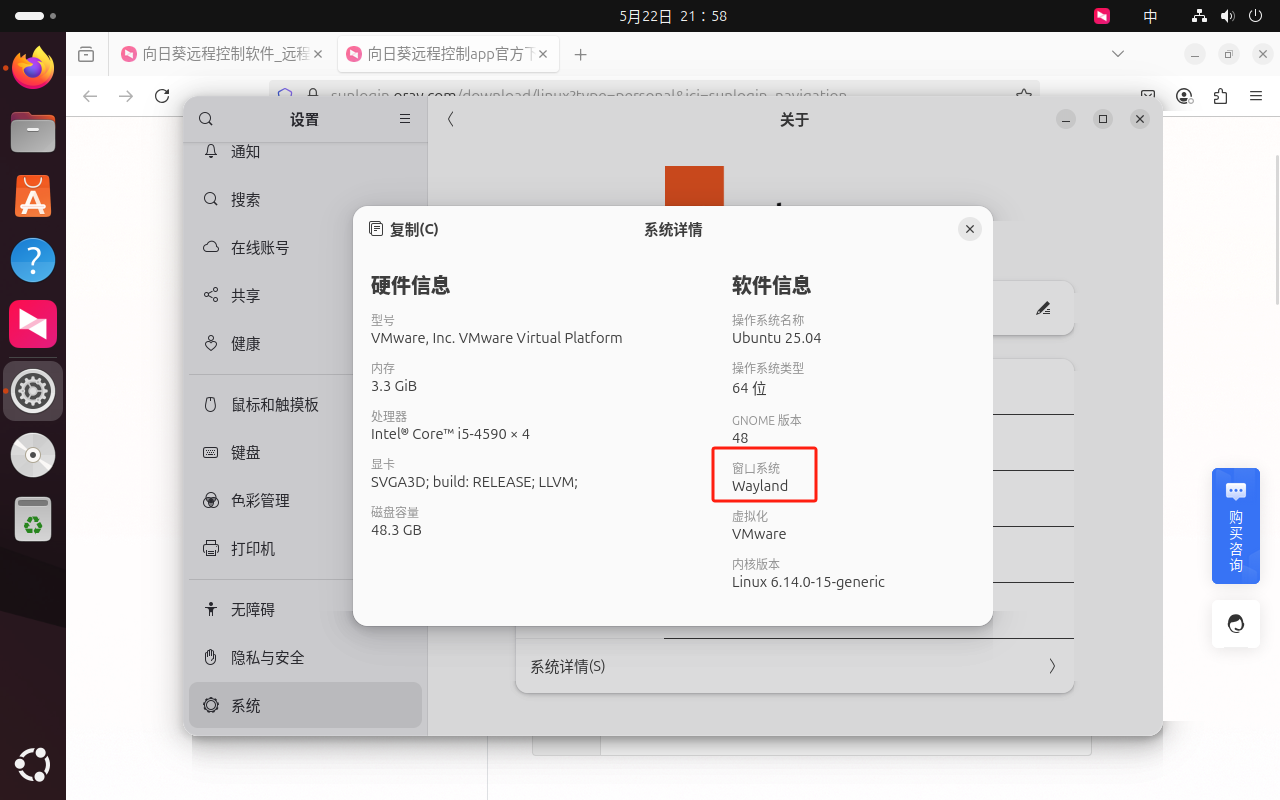Select 鼠标和触摸板 in Settings sidebar
Image resolution: width=1280 pixels, height=800 pixels.
pyautogui.click(x=305, y=404)
